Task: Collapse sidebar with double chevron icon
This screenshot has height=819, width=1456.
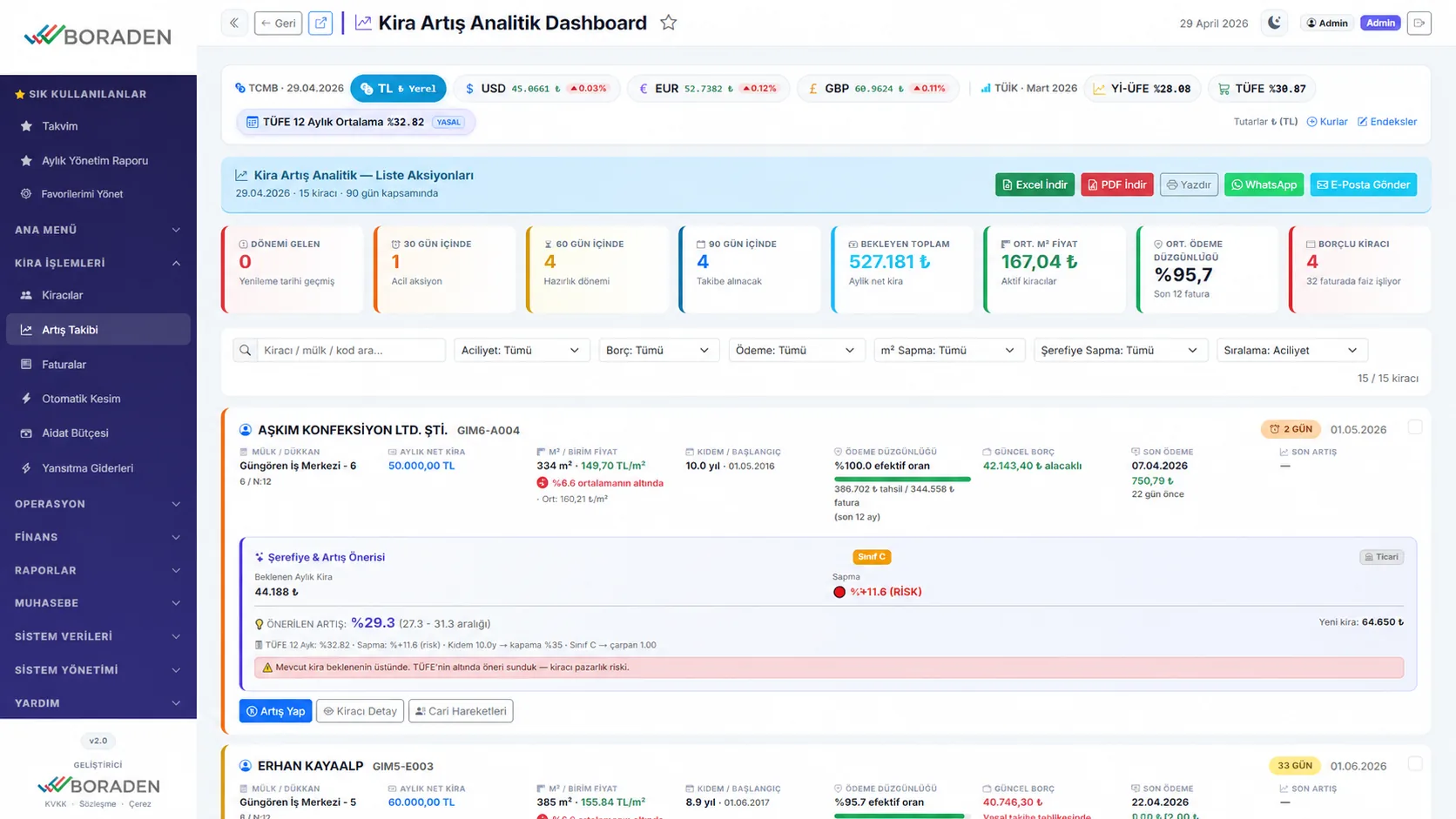Action: coord(234,23)
